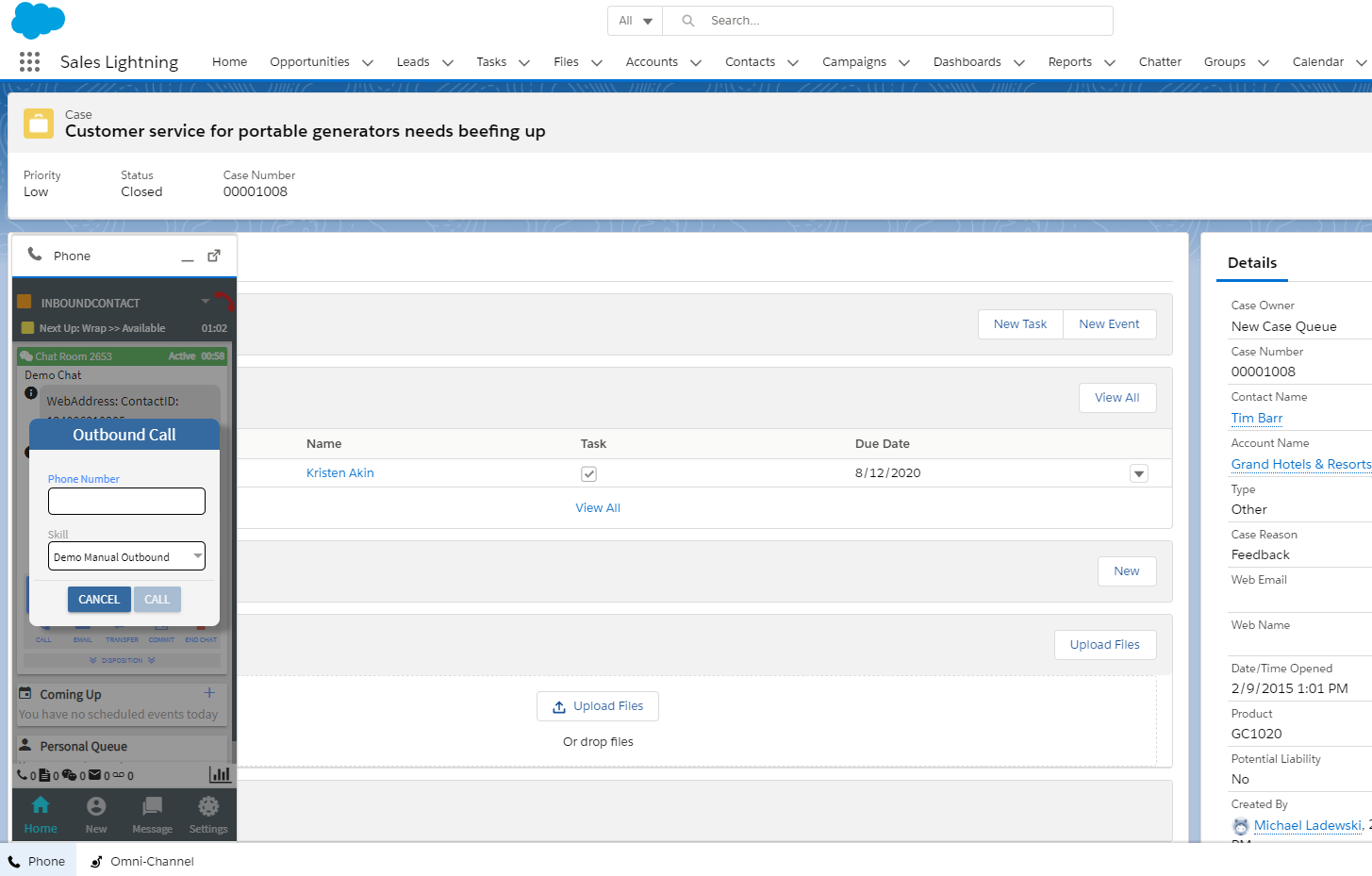The height and width of the screenshot is (876, 1372).
Task: Open Chatter from the navigation bar
Action: (1160, 61)
